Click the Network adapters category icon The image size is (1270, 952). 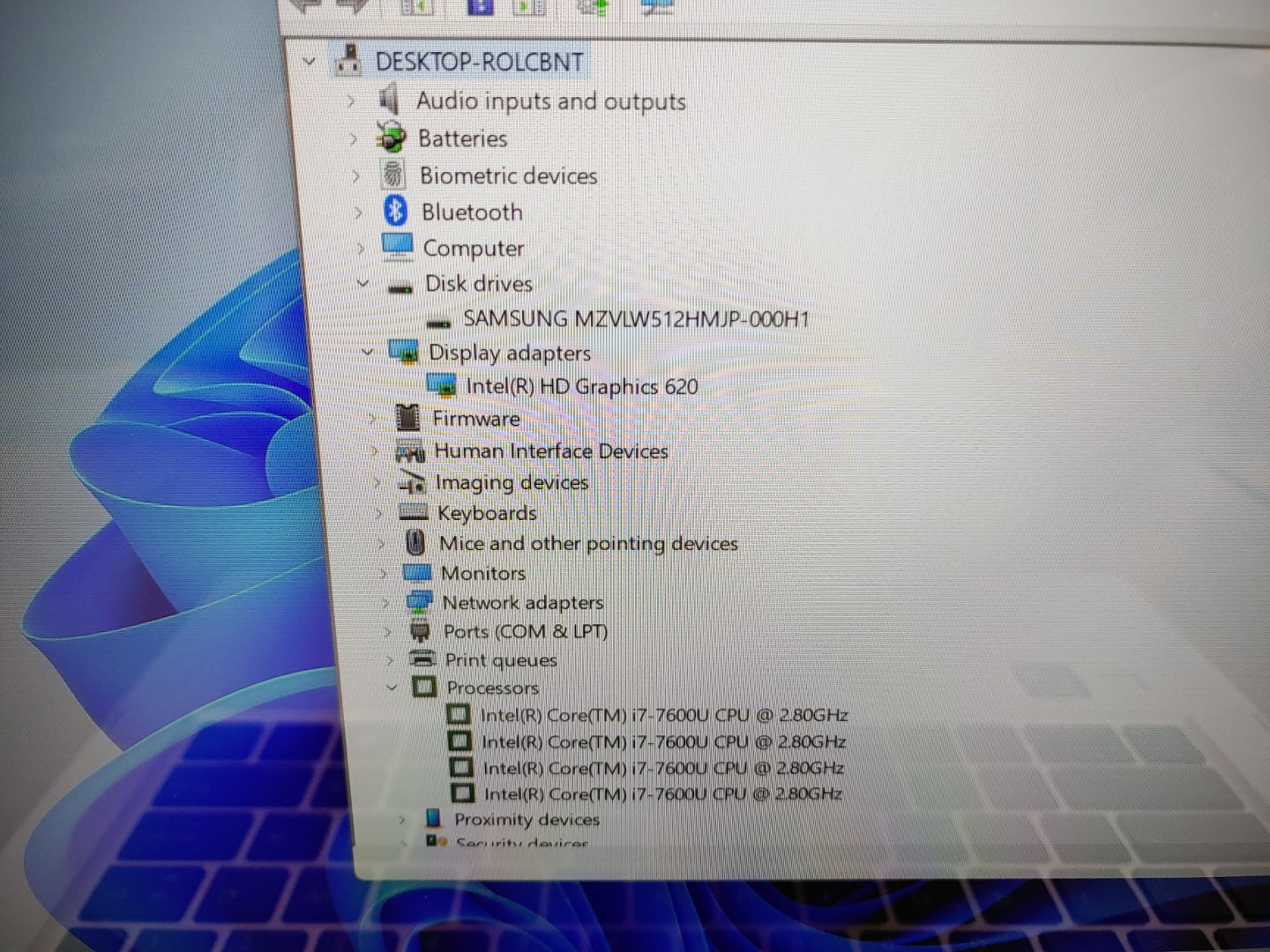coord(419,602)
